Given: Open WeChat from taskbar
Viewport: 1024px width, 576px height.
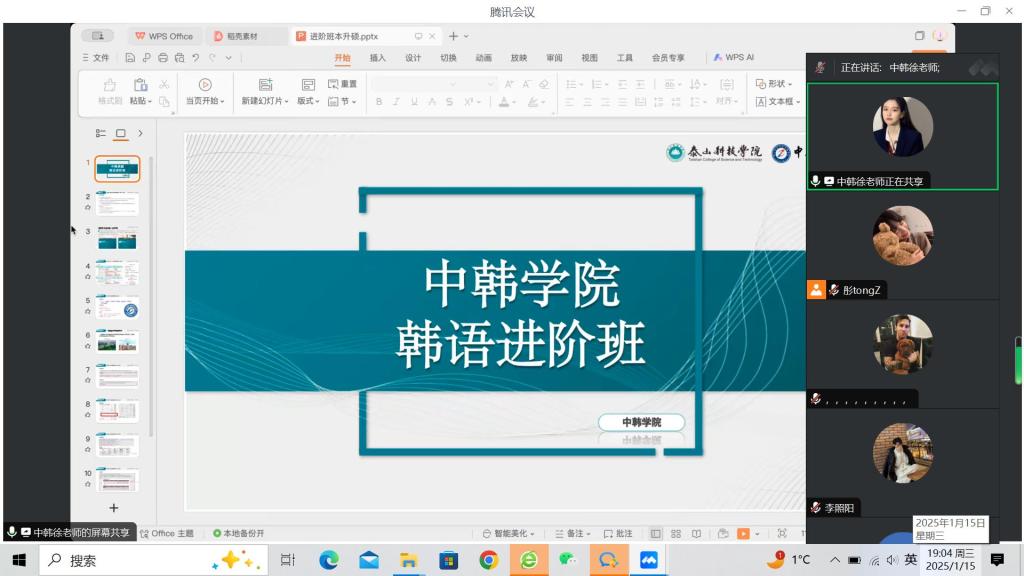Looking at the screenshot, I should point(568,560).
